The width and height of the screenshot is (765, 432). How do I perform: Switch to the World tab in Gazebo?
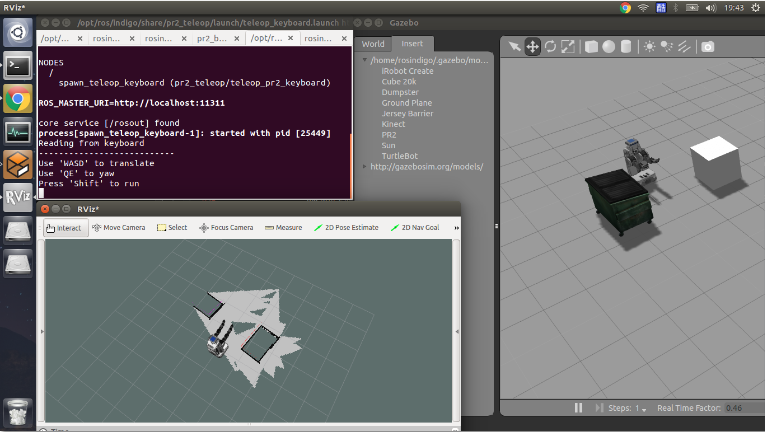(x=373, y=44)
